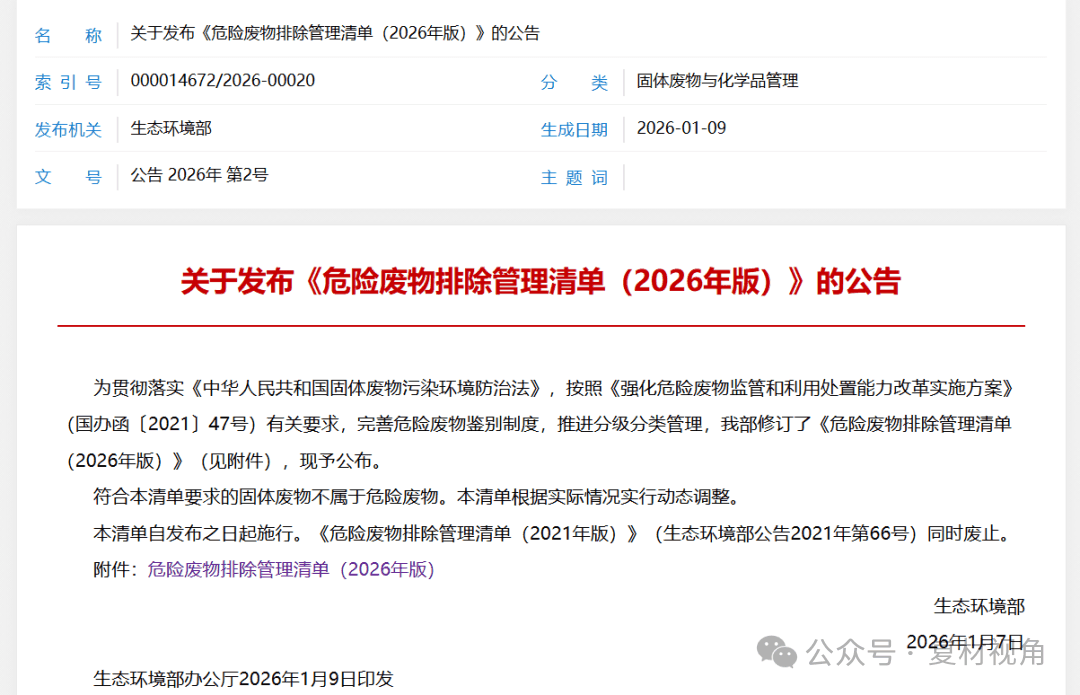The height and width of the screenshot is (695, 1080).
Task: Open the 危险废物排除管理清单（2026年版） attachment link
Action: tap(291, 569)
